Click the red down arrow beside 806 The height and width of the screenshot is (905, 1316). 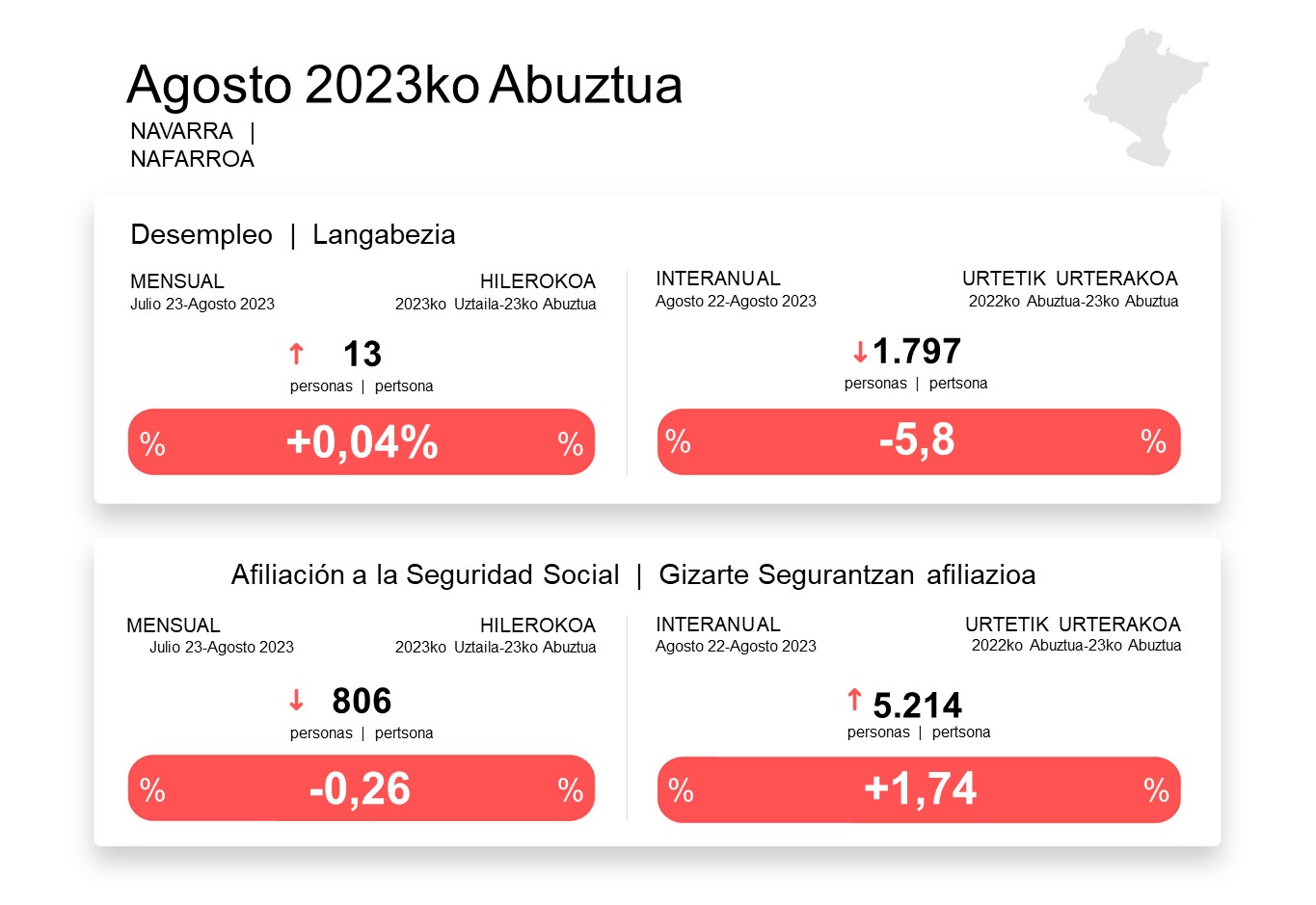[296, 700]
